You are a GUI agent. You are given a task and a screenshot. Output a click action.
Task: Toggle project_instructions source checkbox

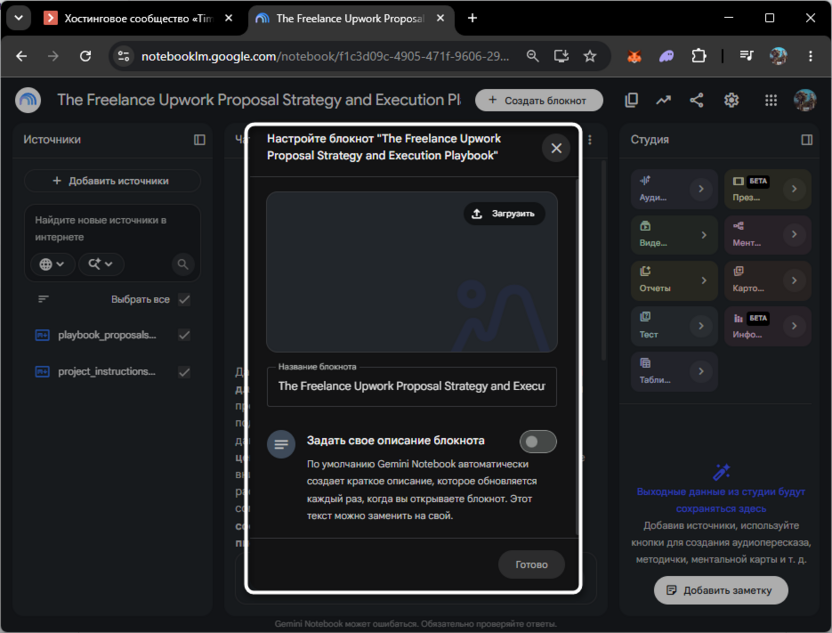[184, 372]
